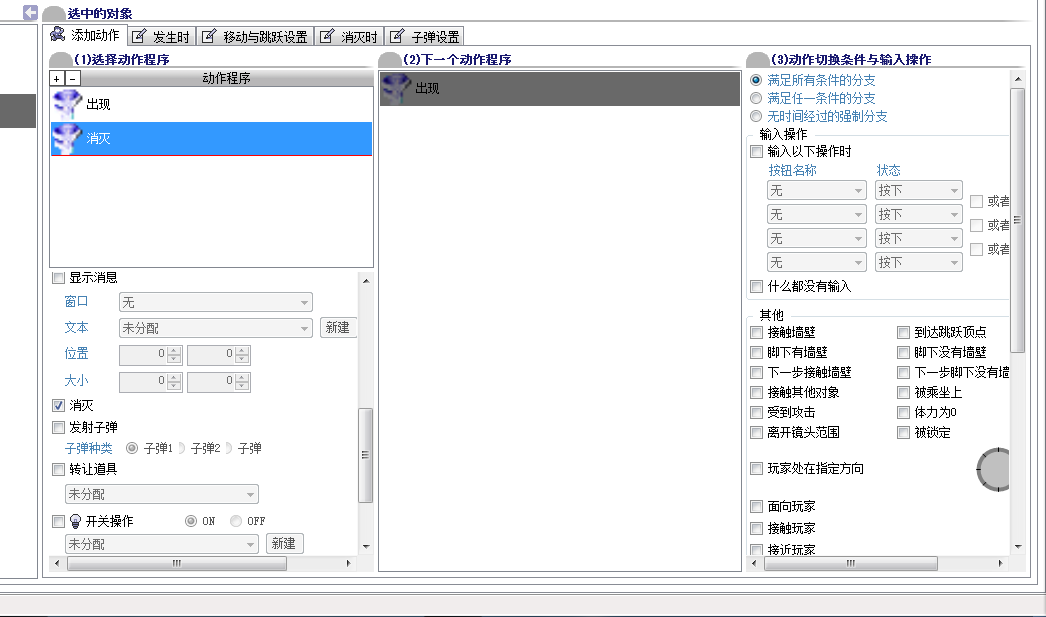Check the 被锁定 checkbox
Viewport: 1046px width, 617px height.
[903, 432]
